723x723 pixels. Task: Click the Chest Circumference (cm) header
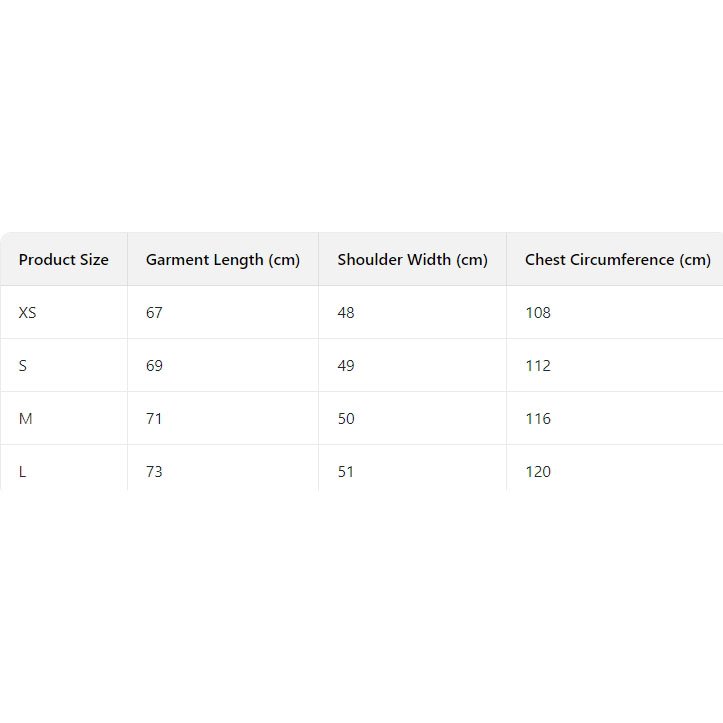[617, 260]
